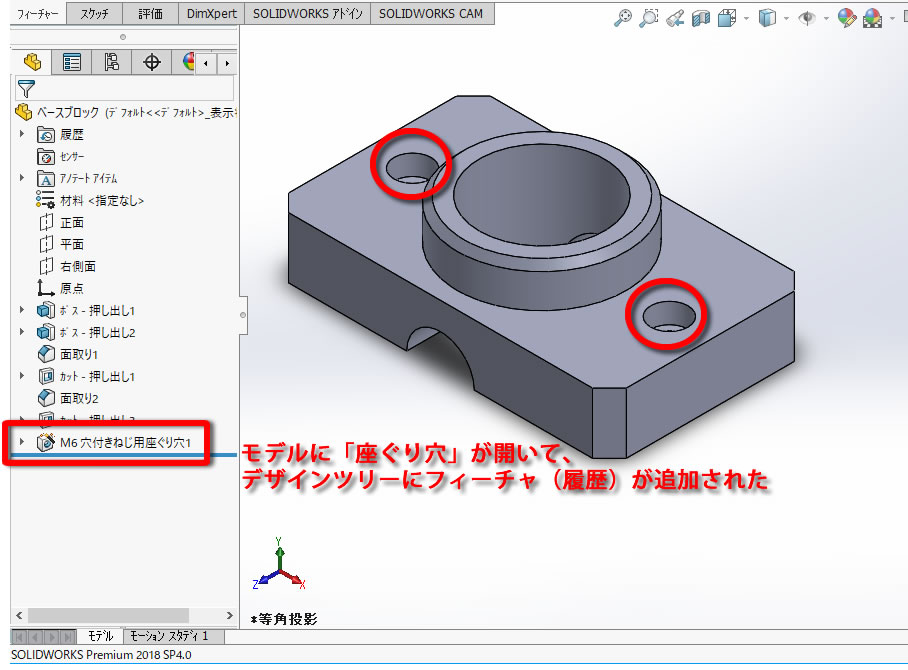Image resolution: width=908 pixels, height=670 pixels.
Task: Click the 原点 origin icon
Action: pos(46,288)
